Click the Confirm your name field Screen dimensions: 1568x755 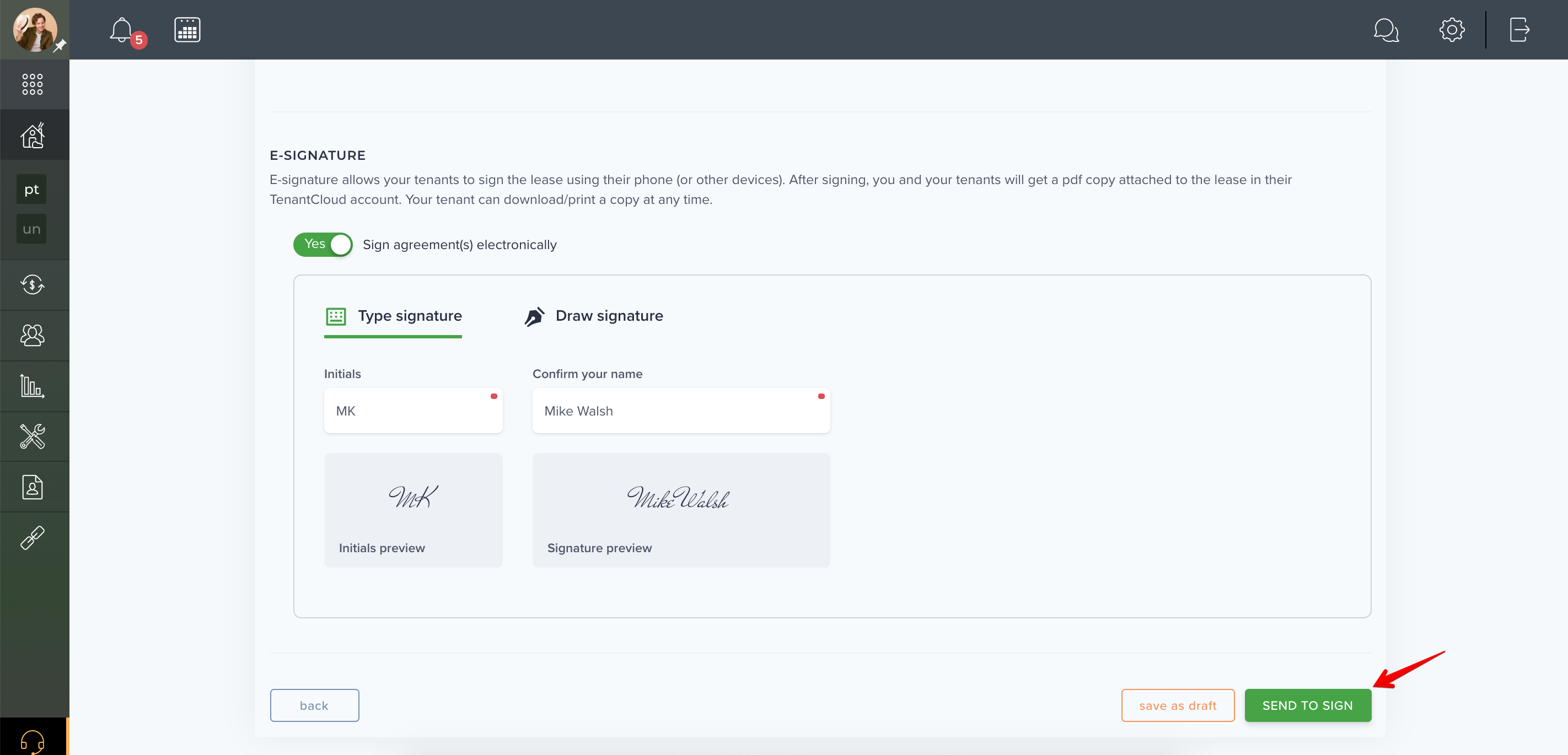click(680, 411)
